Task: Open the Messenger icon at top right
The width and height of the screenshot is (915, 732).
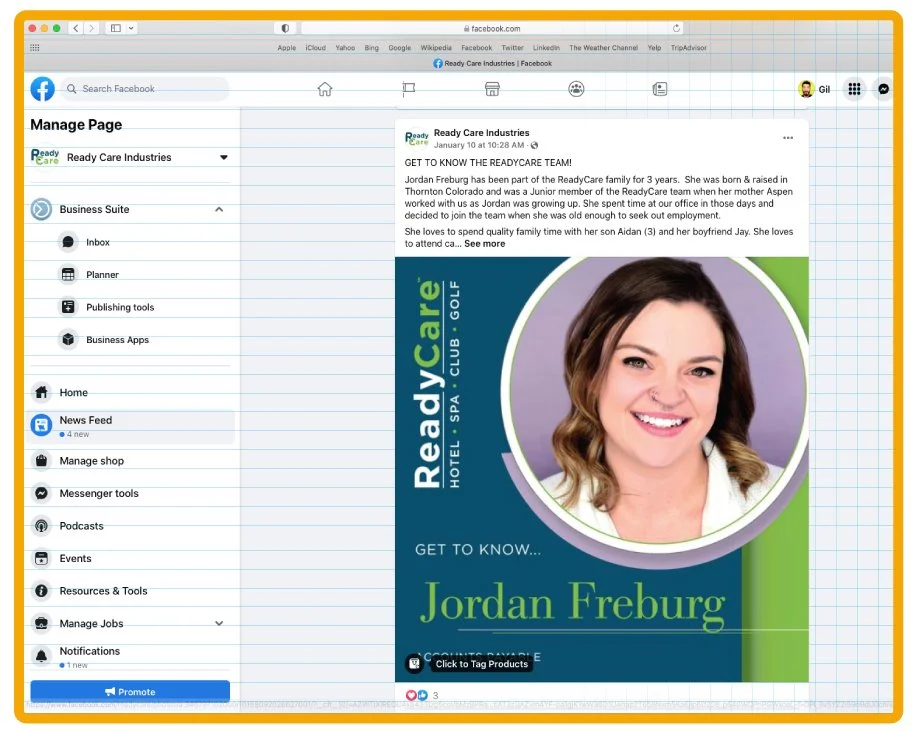Action: tap(883, 89)
